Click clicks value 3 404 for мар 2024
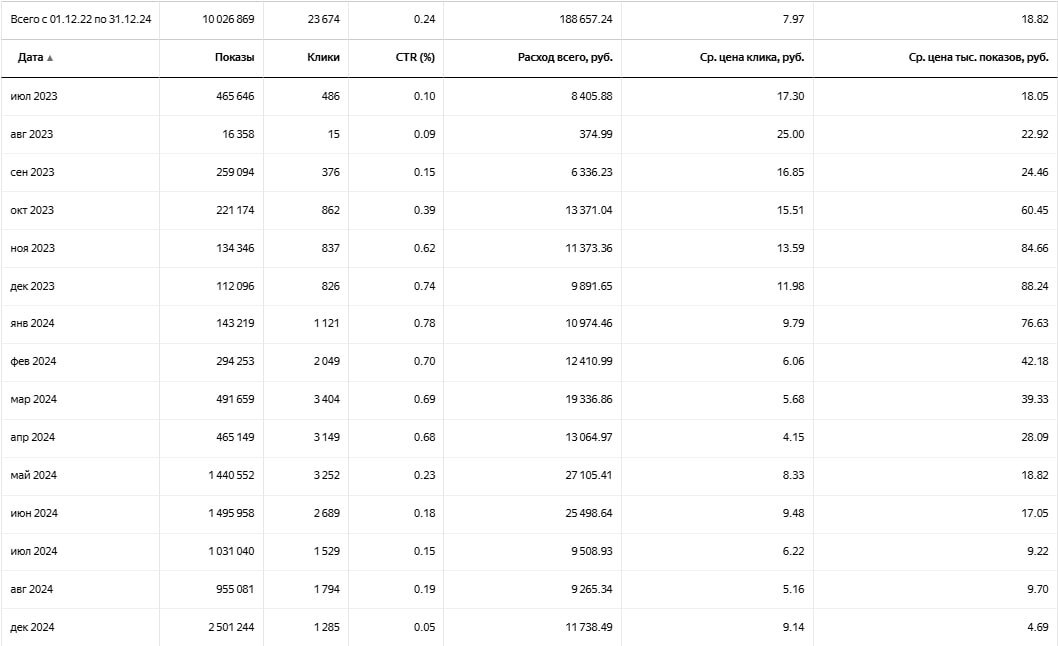The height and width of the screenshot is (646, 1058). 327,399
